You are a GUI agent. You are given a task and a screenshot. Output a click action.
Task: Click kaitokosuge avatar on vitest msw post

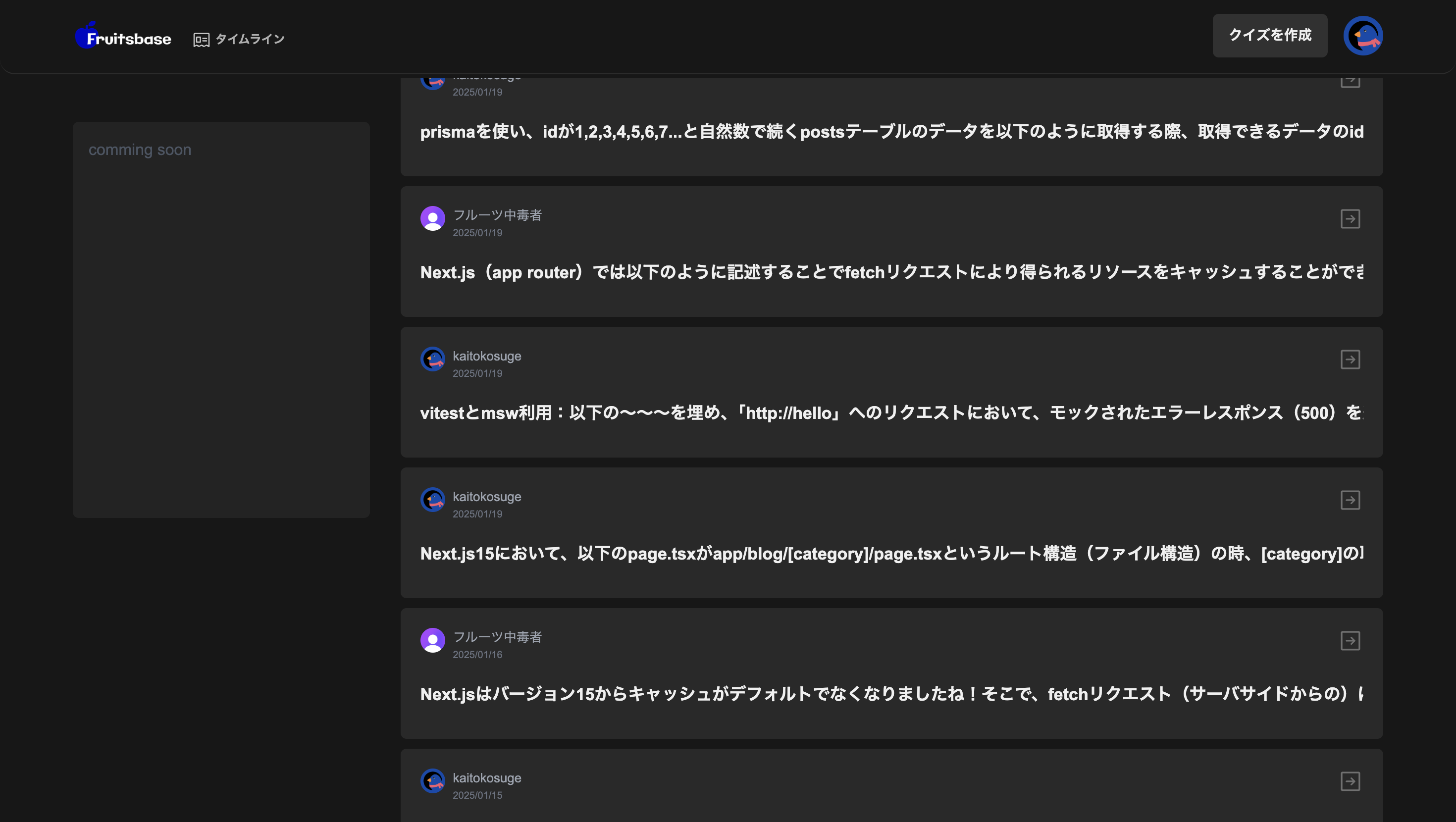click(432, 359)
